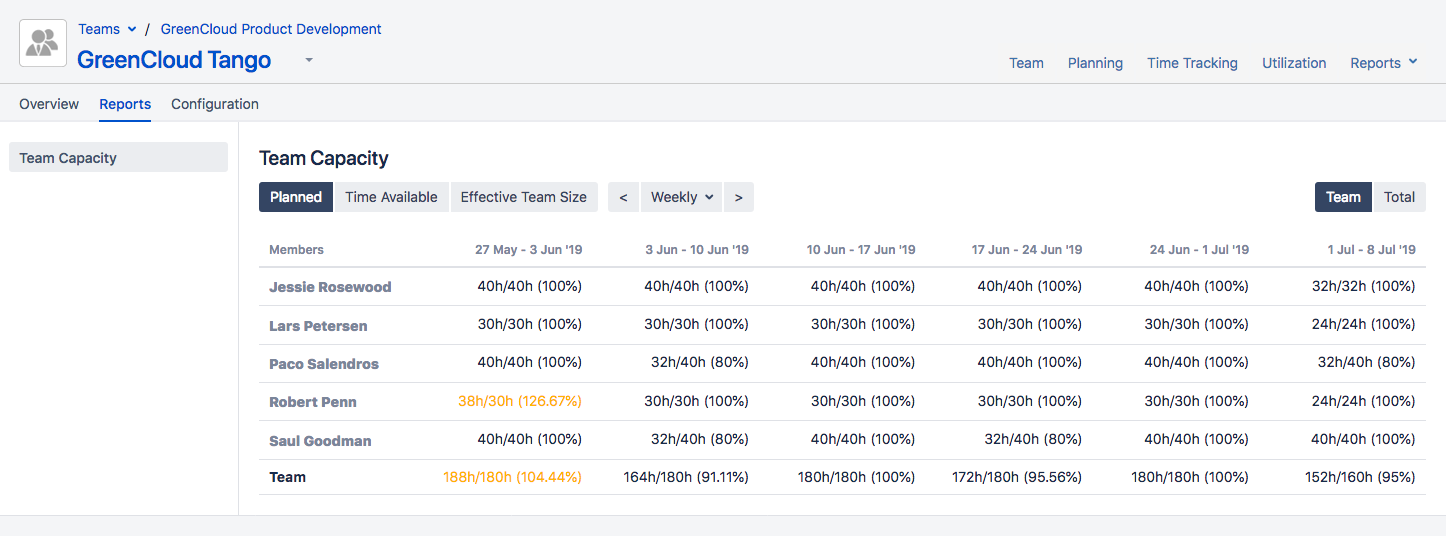Image resolution: width=1446 pixels, height=536 pixels.
Task: Switch to Time Available view
Action: tap(391, 197)
